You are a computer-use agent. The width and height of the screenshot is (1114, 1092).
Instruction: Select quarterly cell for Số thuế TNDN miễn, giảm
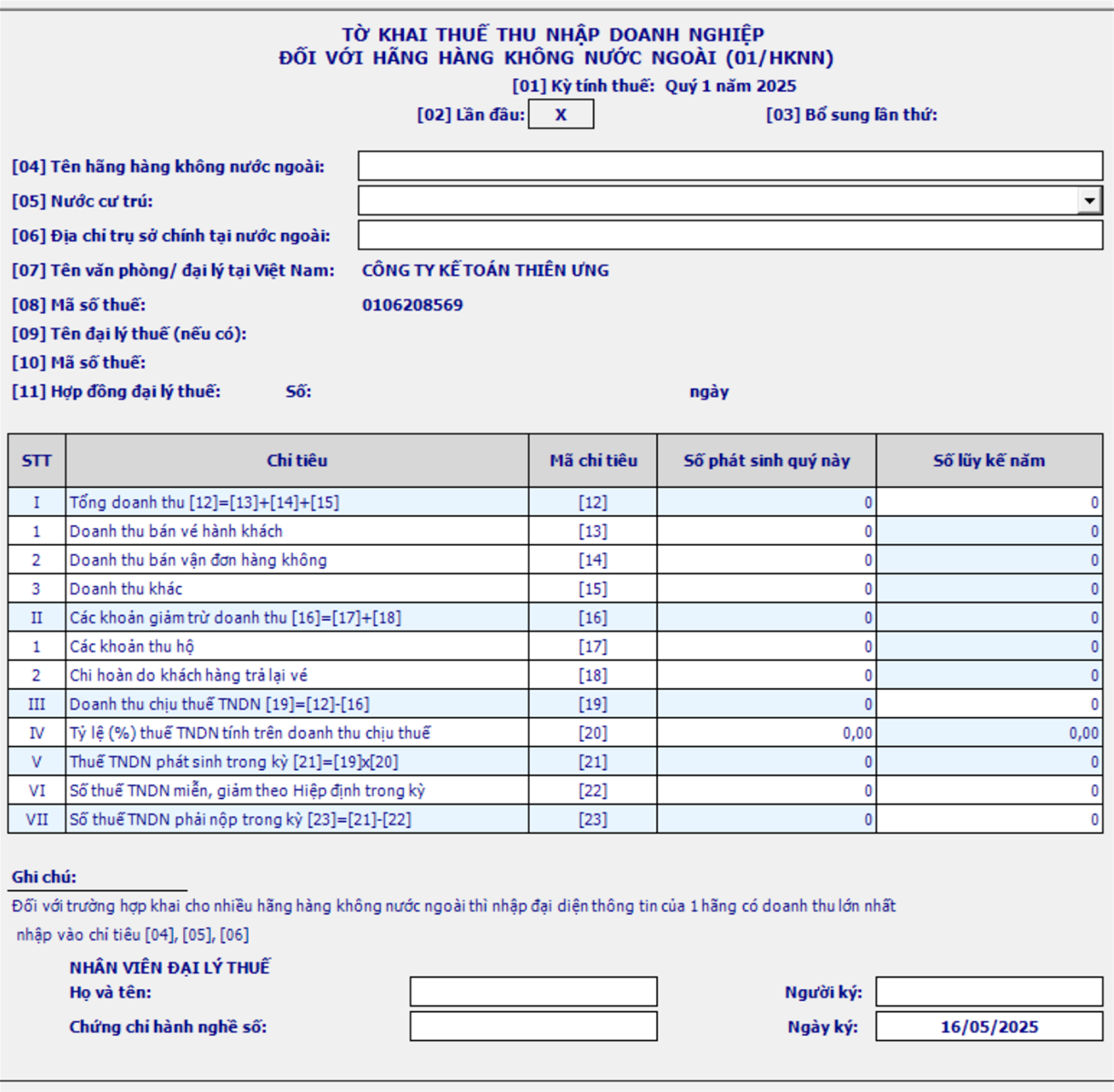click(765, 791)
